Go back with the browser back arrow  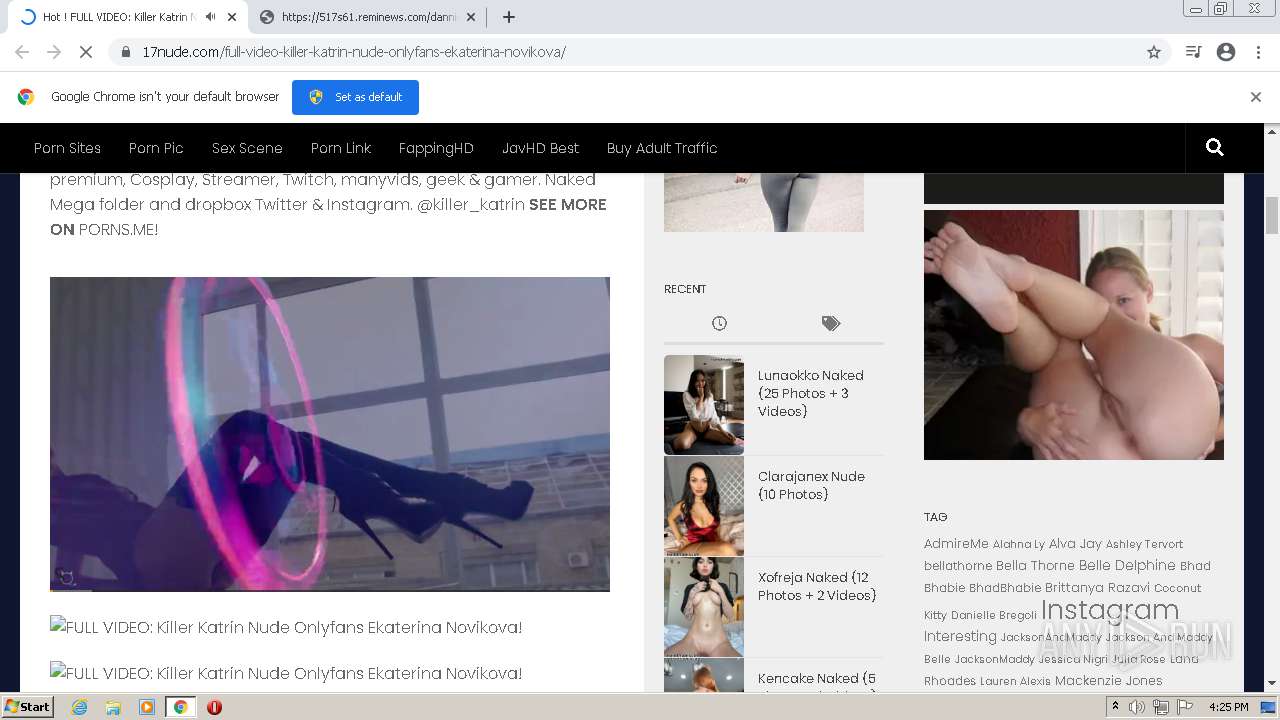point(22,52)
